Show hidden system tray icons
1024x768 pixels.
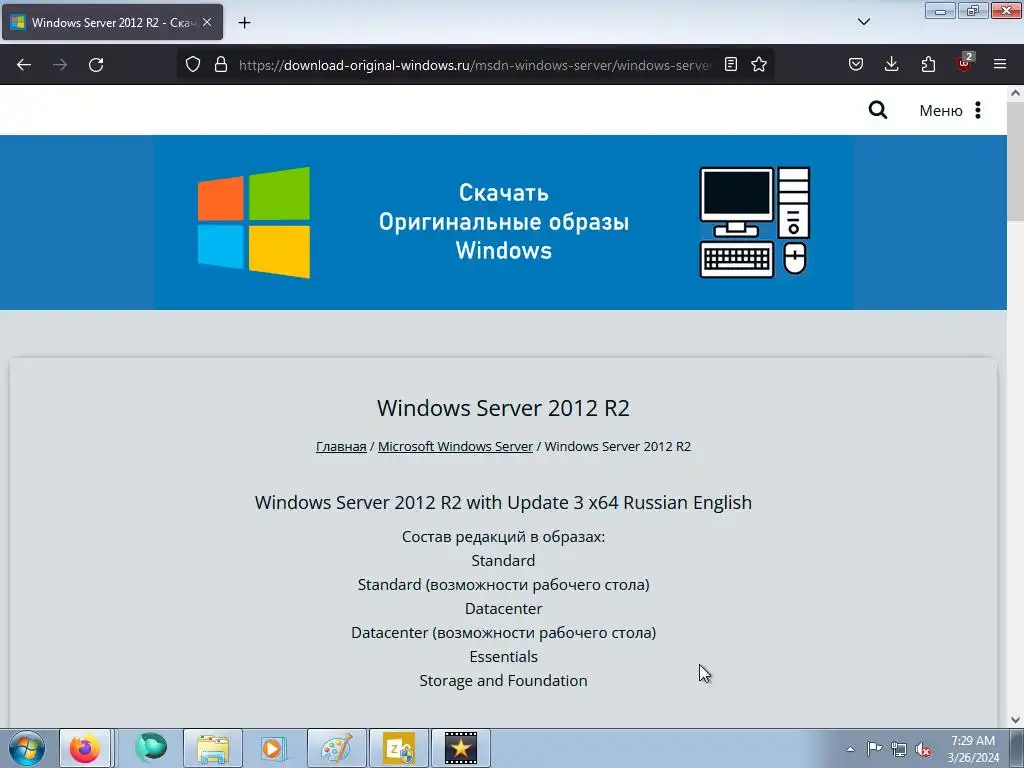point(850,749)
